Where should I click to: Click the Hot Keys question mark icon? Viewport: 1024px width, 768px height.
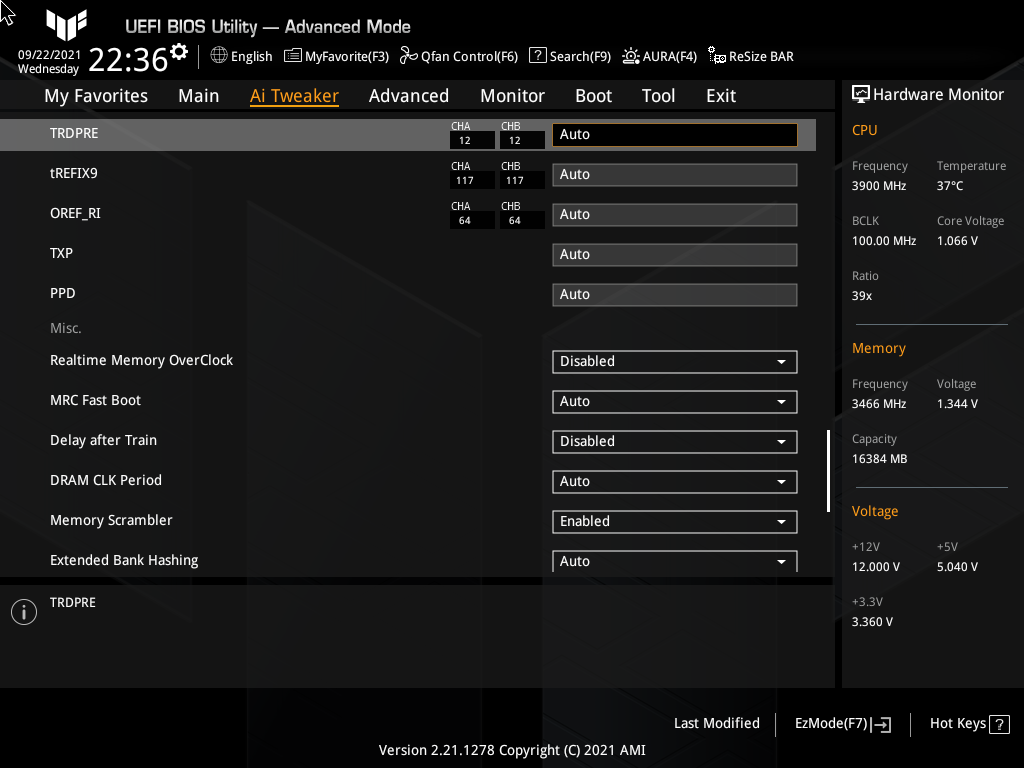(999, 724)
